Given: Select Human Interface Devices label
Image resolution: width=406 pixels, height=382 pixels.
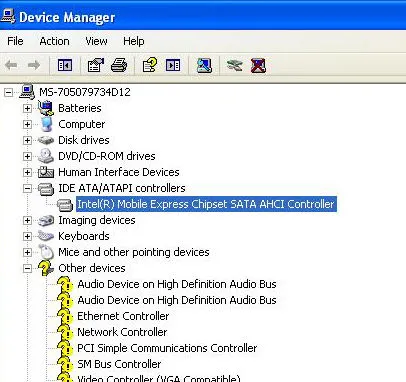Looking at the screenshot, I should tap(119, 172).
